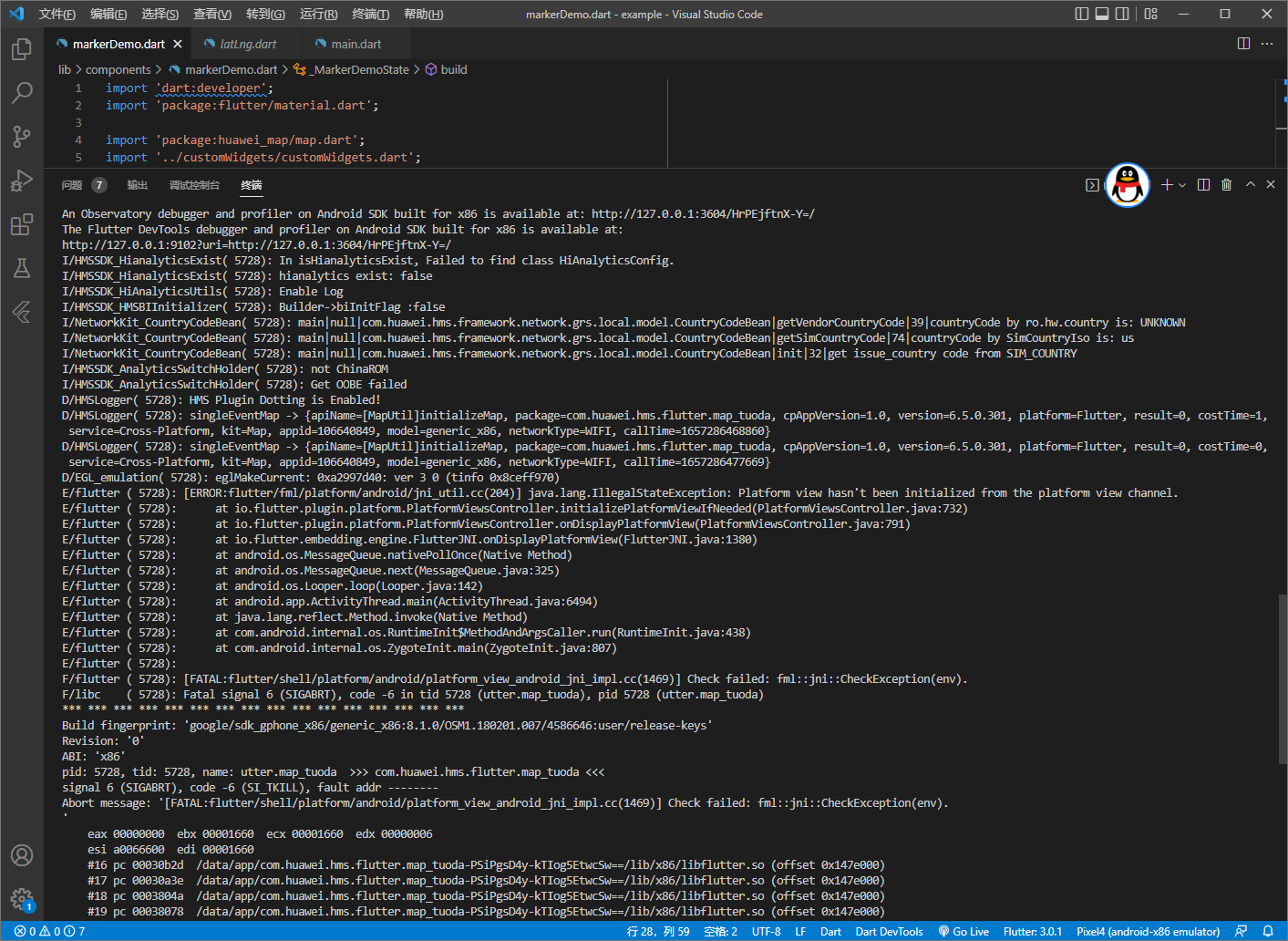Click the feedback icon in status bar
This screenshot has height=941, width=1288.
[1241, 932]
